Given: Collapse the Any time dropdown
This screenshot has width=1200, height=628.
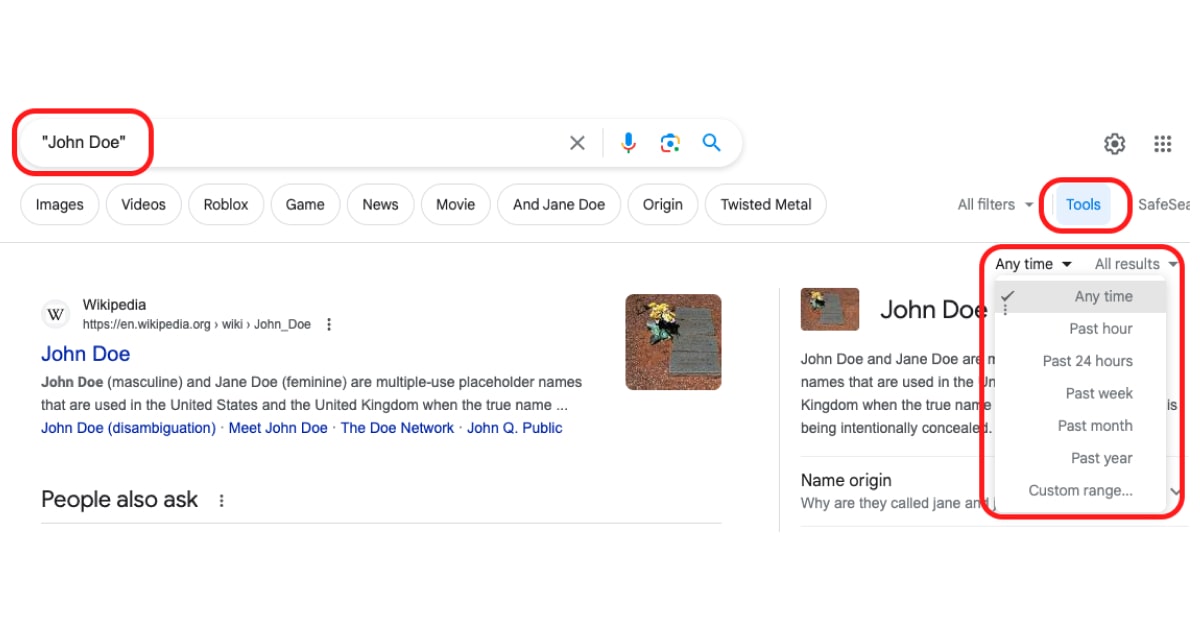Looking at the screenshot, I should (1033, 264).
